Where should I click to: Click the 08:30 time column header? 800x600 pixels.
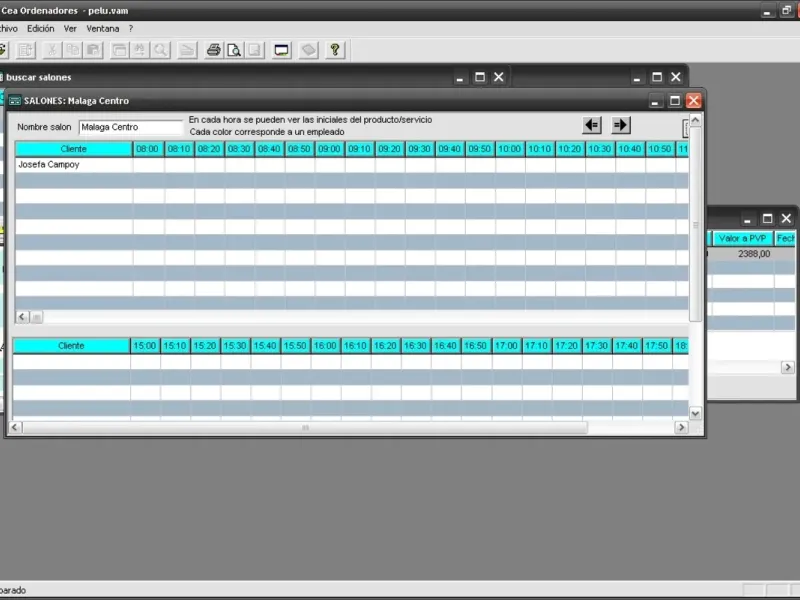coord(239,149)
